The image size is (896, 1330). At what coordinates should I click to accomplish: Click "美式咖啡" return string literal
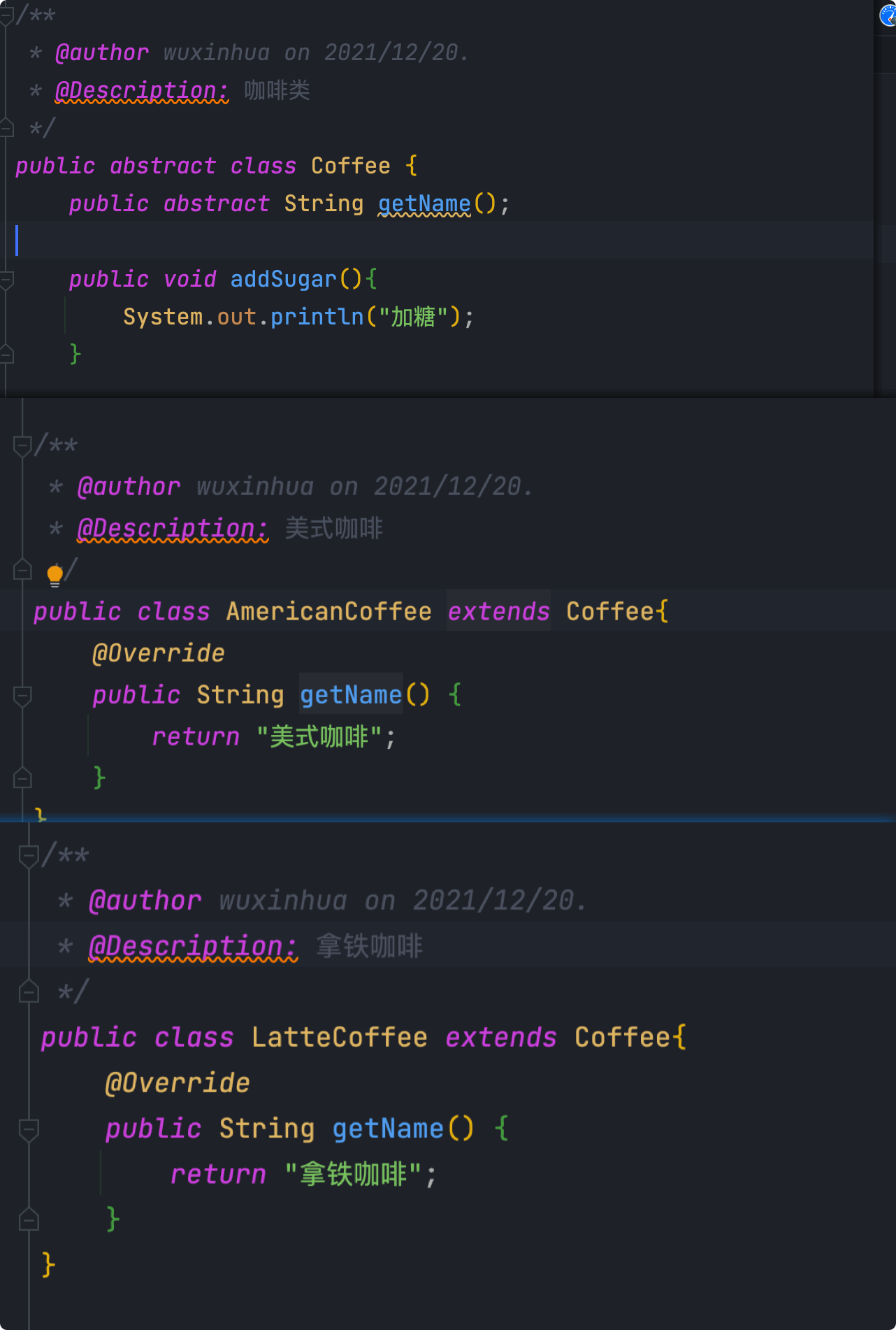coord(319,736)
